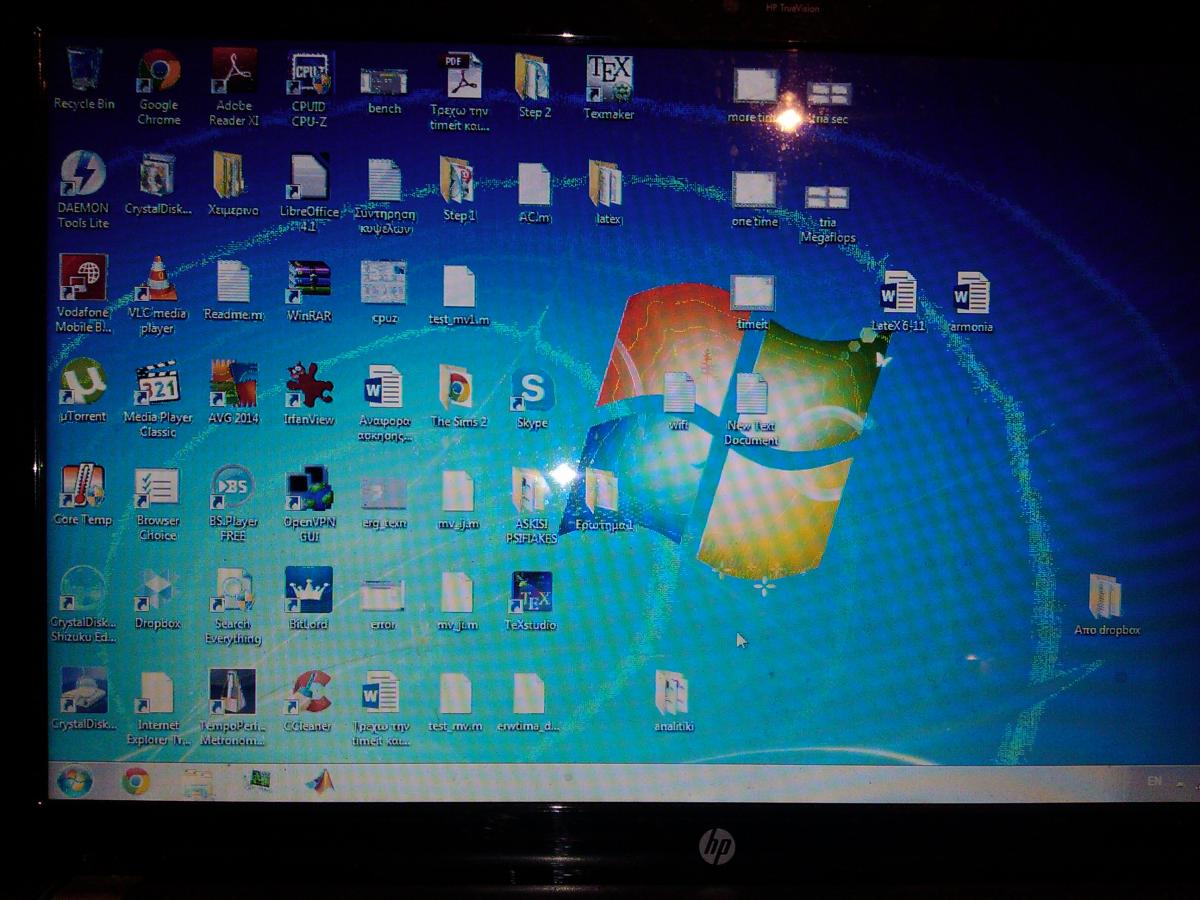The width and height of the screenshot is (1200, 900).
Task: Select the test_mv.m file
Action: point(456,695)
